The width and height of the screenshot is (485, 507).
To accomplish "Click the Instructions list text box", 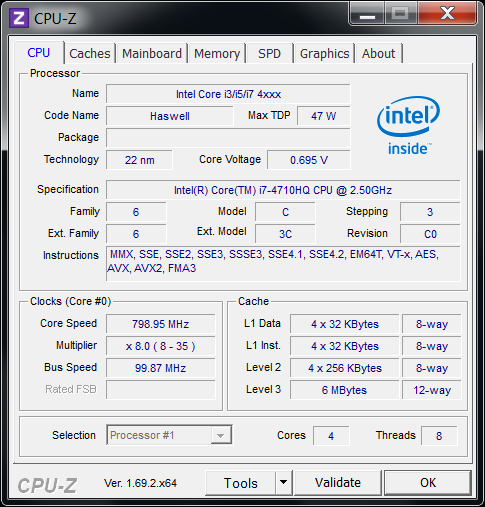I will click(x=283, y=263).
